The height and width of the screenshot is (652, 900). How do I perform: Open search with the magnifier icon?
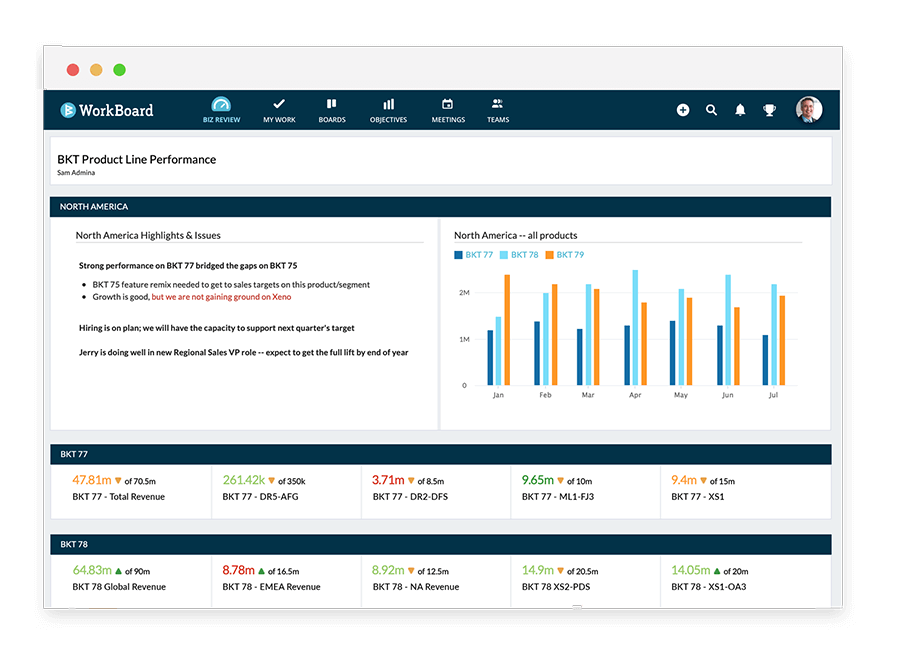click(711, 110)
